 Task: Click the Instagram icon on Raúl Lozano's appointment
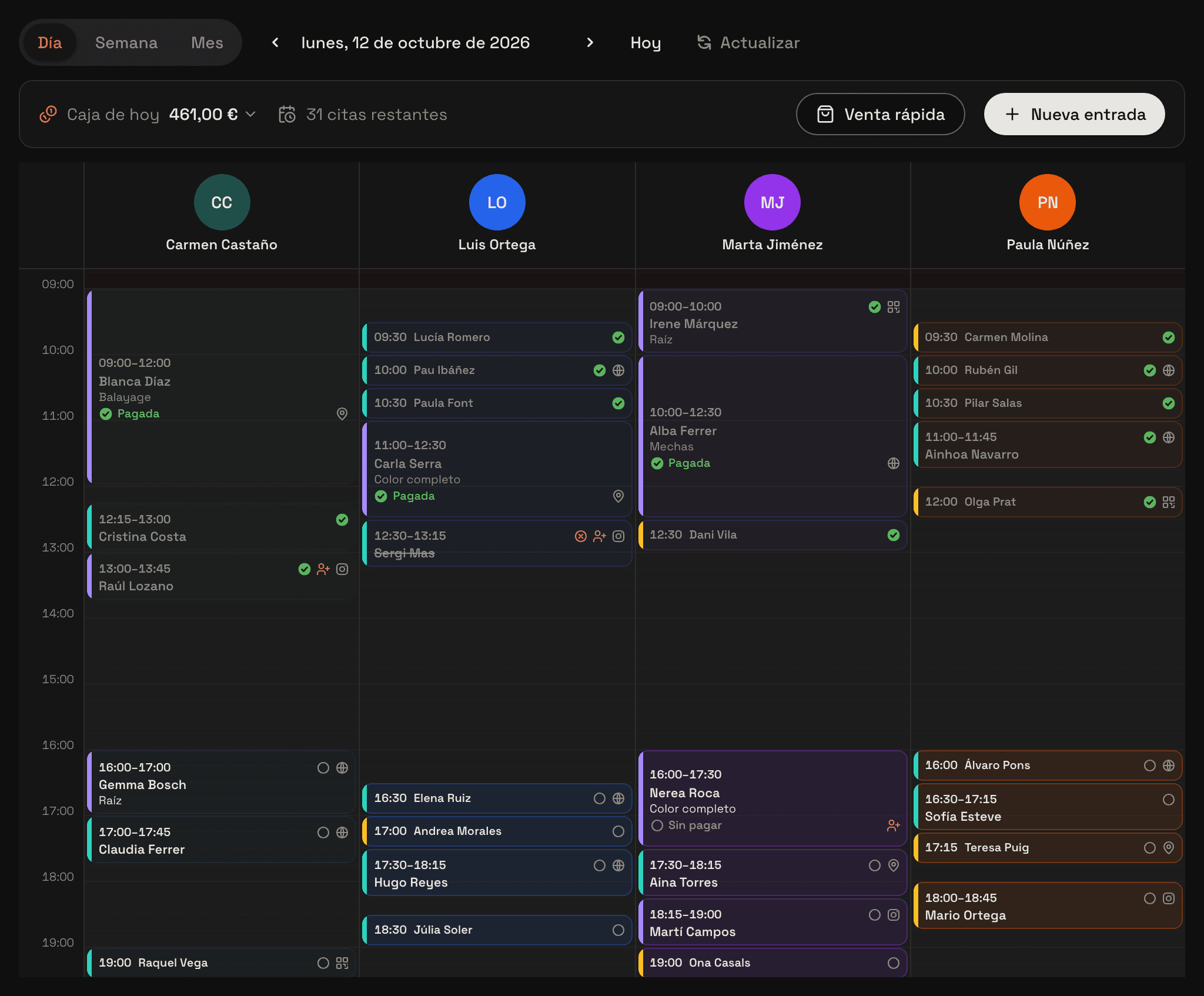click(342, 569)
